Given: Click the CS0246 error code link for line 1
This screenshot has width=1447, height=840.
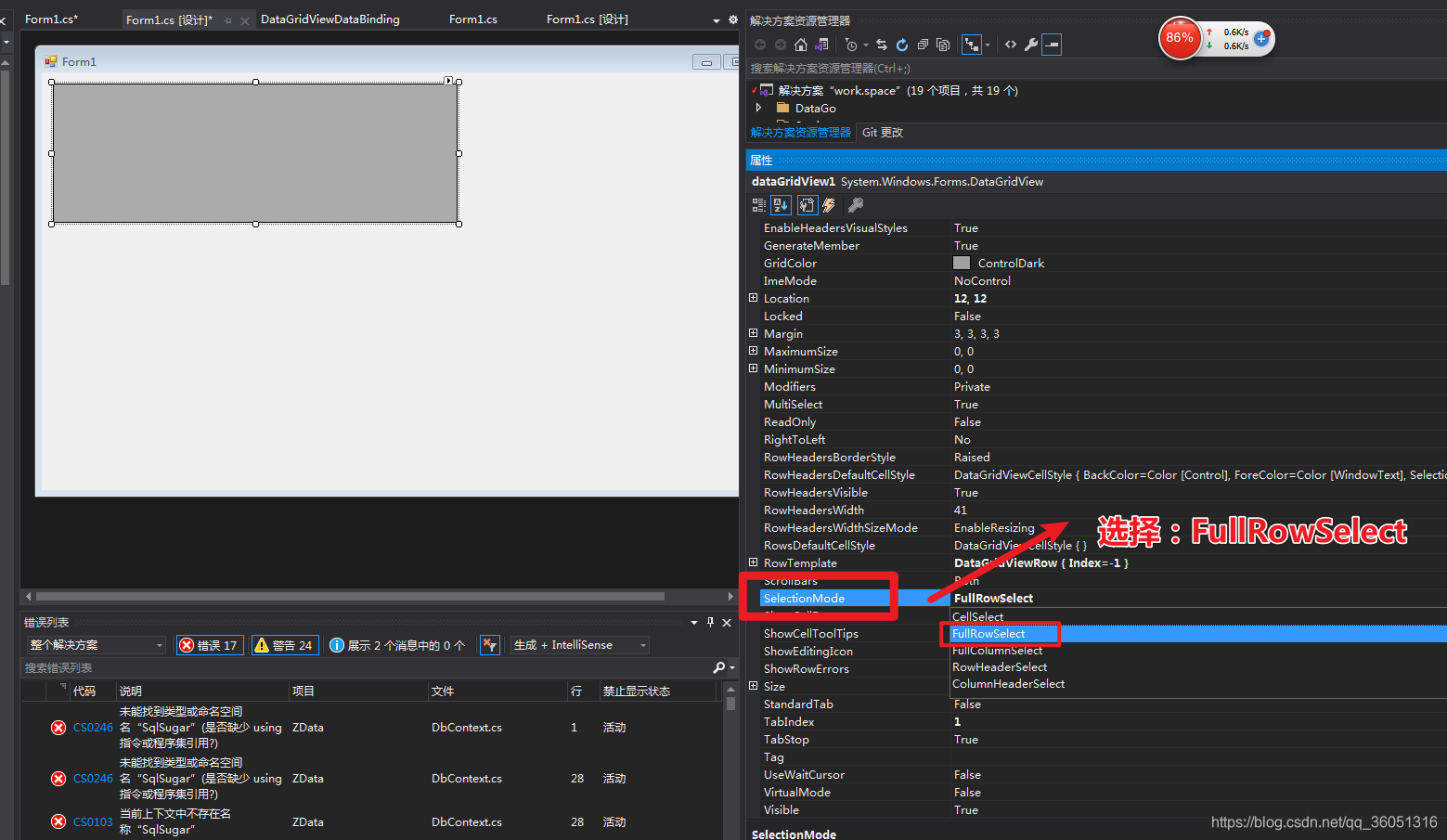Looking at the screenshot, I should click(93, 728).
